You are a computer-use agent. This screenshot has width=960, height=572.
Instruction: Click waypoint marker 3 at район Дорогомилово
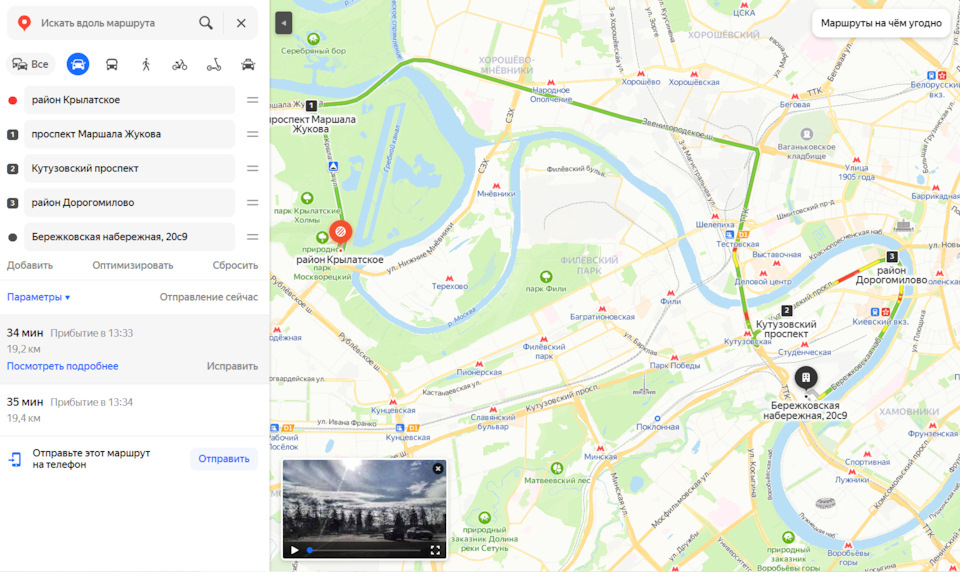tap(892, 257)
